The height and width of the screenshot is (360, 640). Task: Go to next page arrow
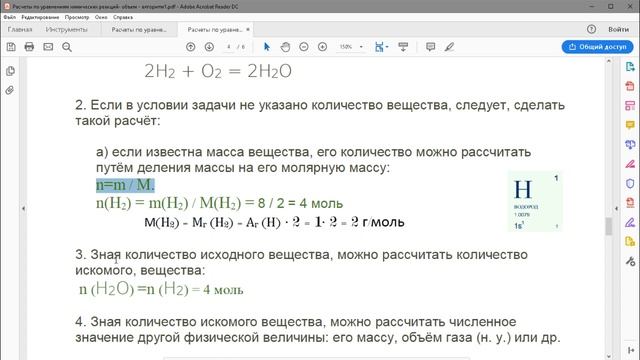(x=209, y=47)
